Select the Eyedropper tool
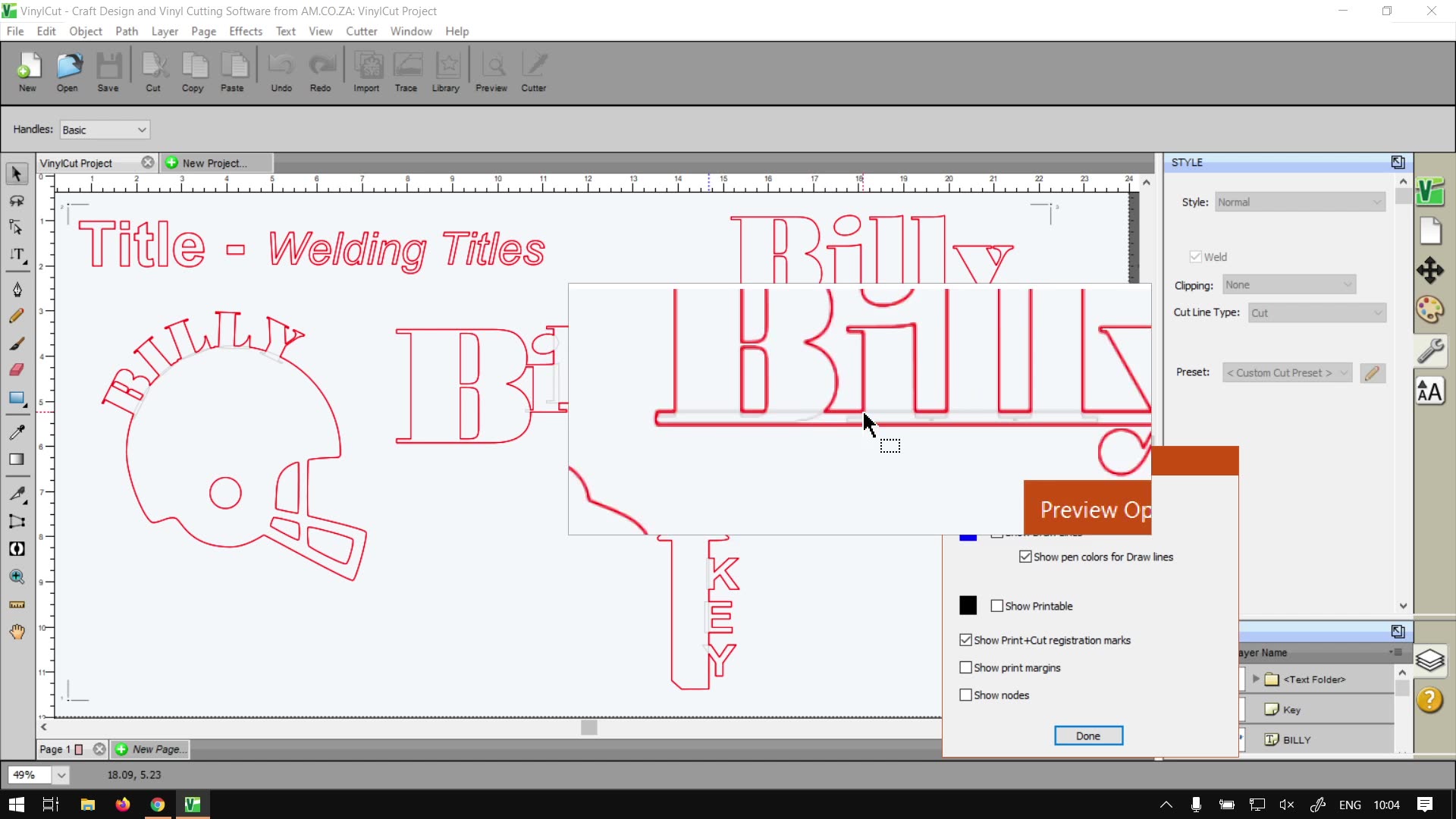The height and width of the screenshot is (819, 1456). tap(17, 432)
